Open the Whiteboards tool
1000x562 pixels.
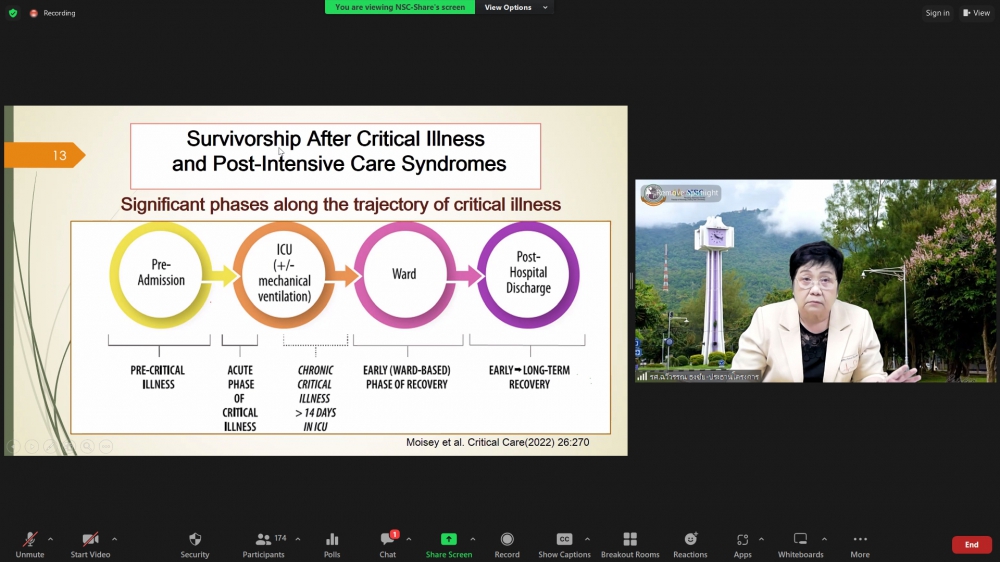point(800,543)
